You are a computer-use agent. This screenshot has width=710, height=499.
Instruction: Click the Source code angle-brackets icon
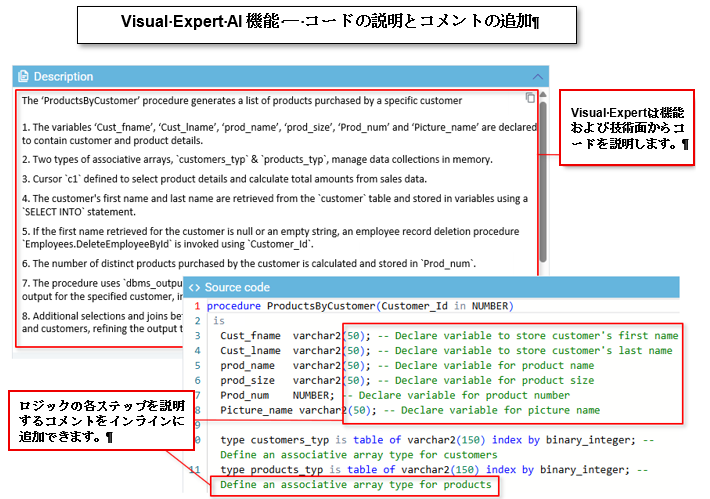click(x=194, y=287)
